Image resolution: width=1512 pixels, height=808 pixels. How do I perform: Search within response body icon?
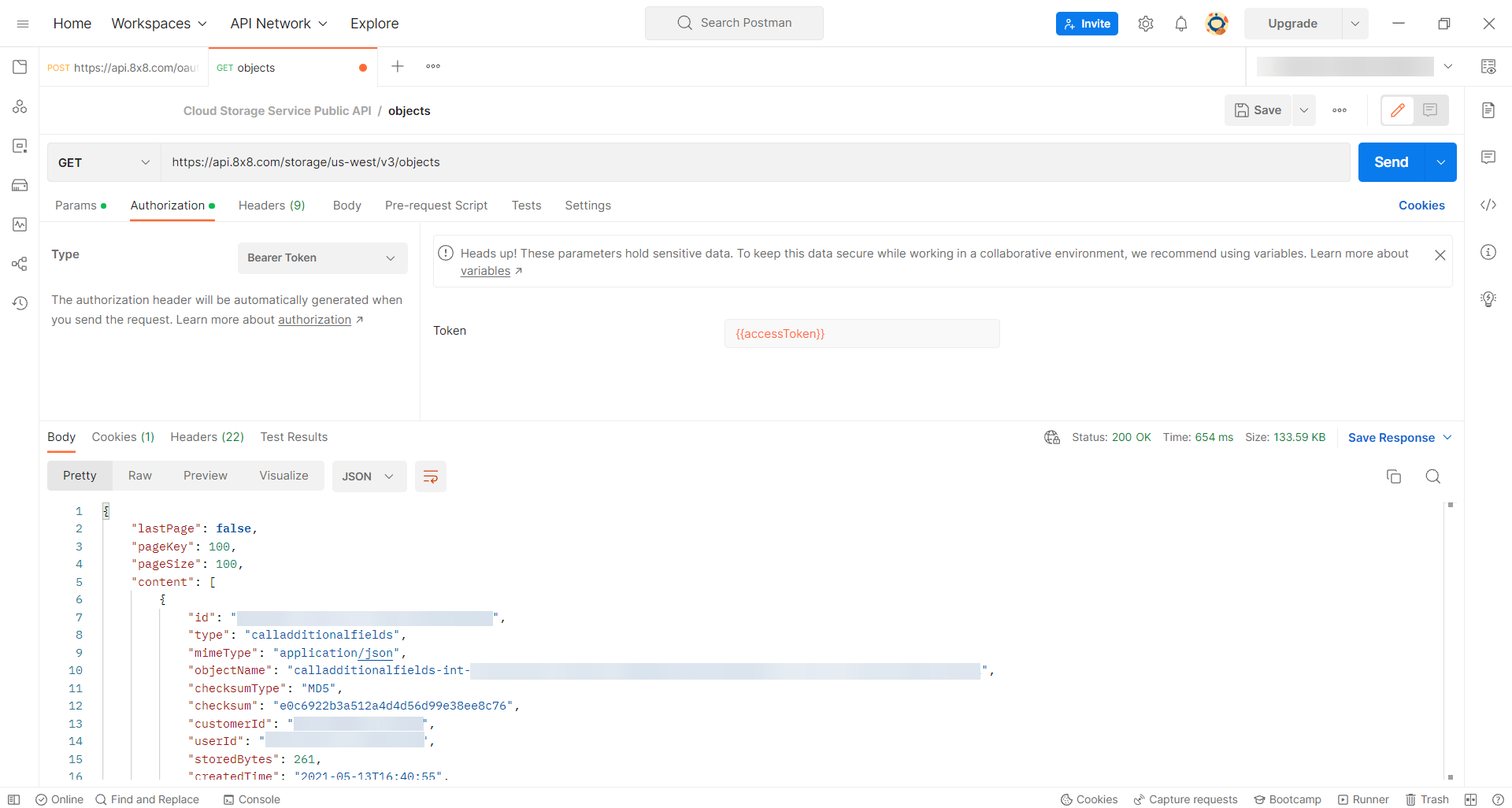(1433, 476)
